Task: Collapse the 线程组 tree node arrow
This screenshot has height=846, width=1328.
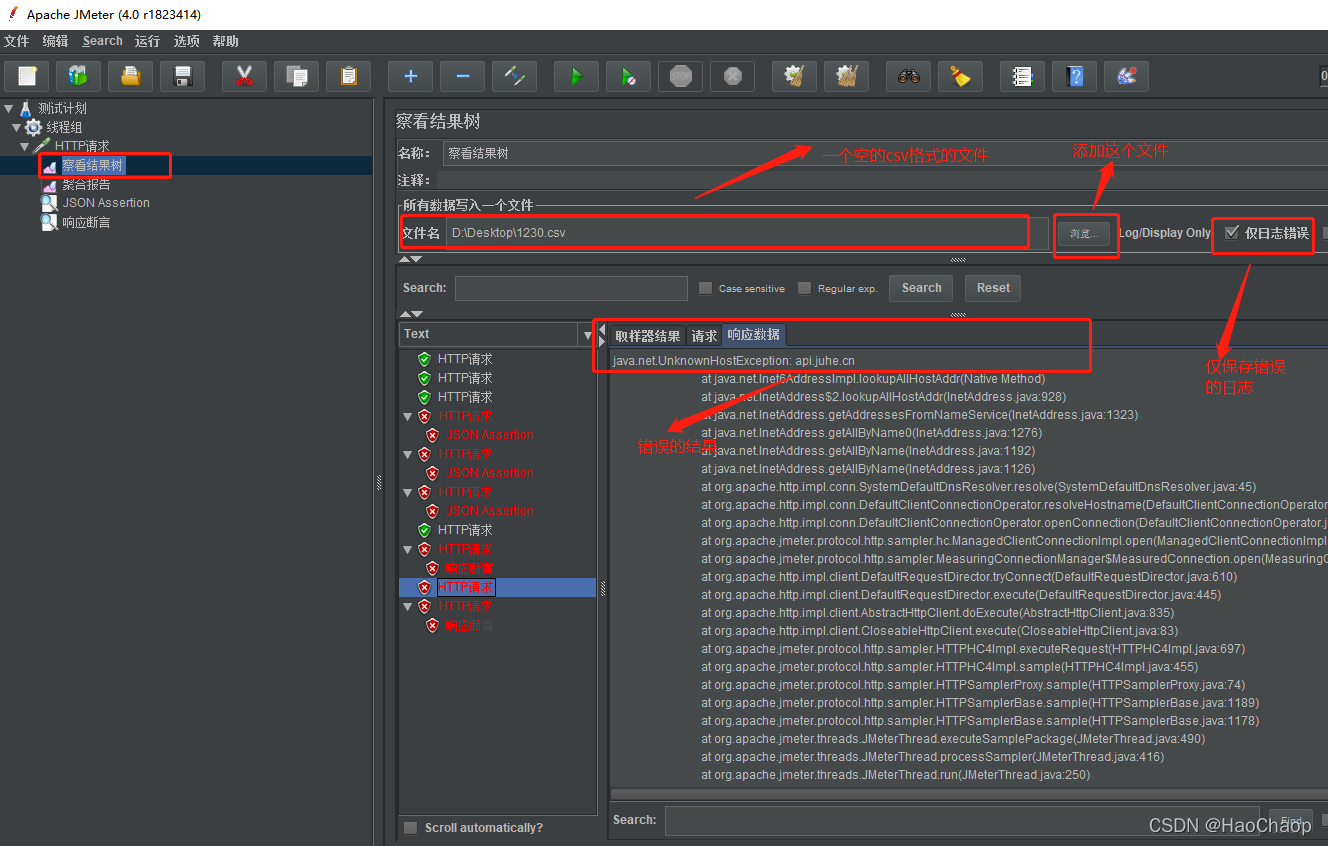Action: click(17, 127)
